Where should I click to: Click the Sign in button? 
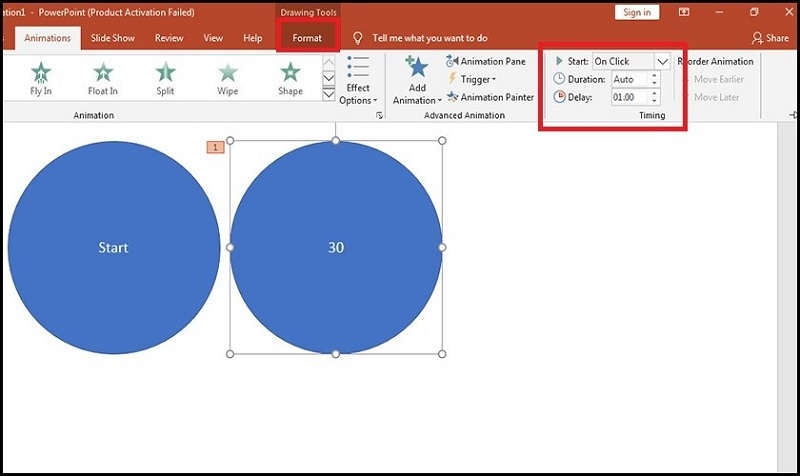point(637,13)
